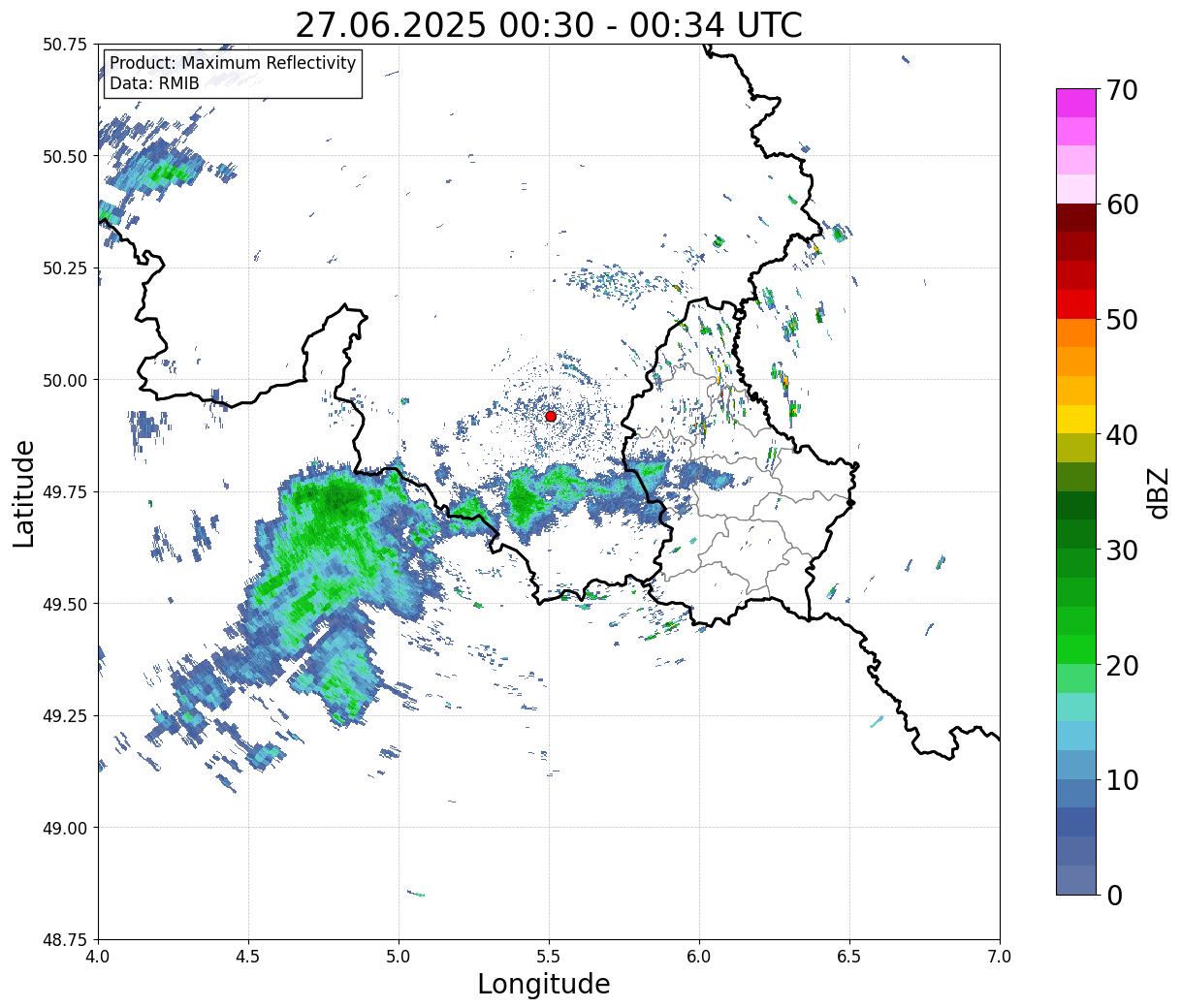The image size is (1182, 1008).
Task: Click longitude tick label 7.0
Action: 1000,957
